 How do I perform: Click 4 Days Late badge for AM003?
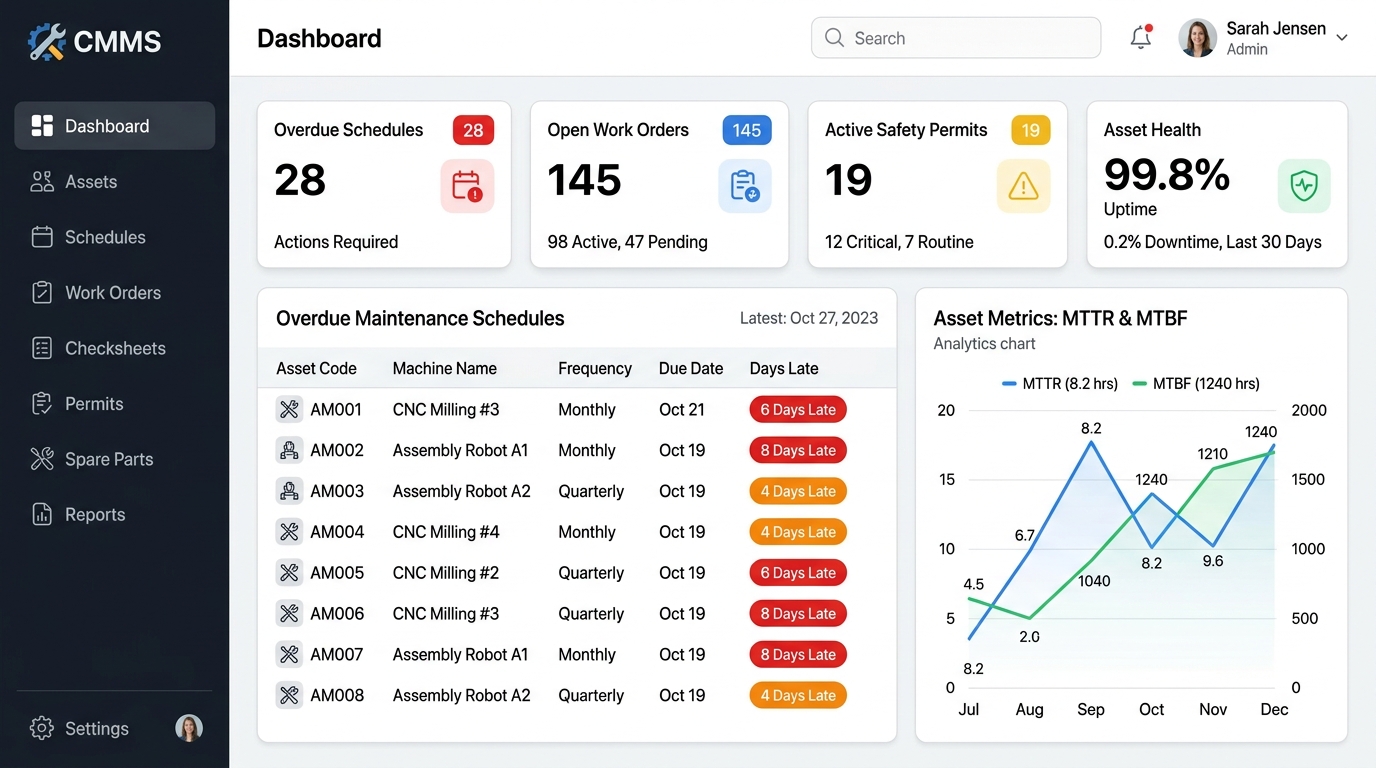[798, 491]
